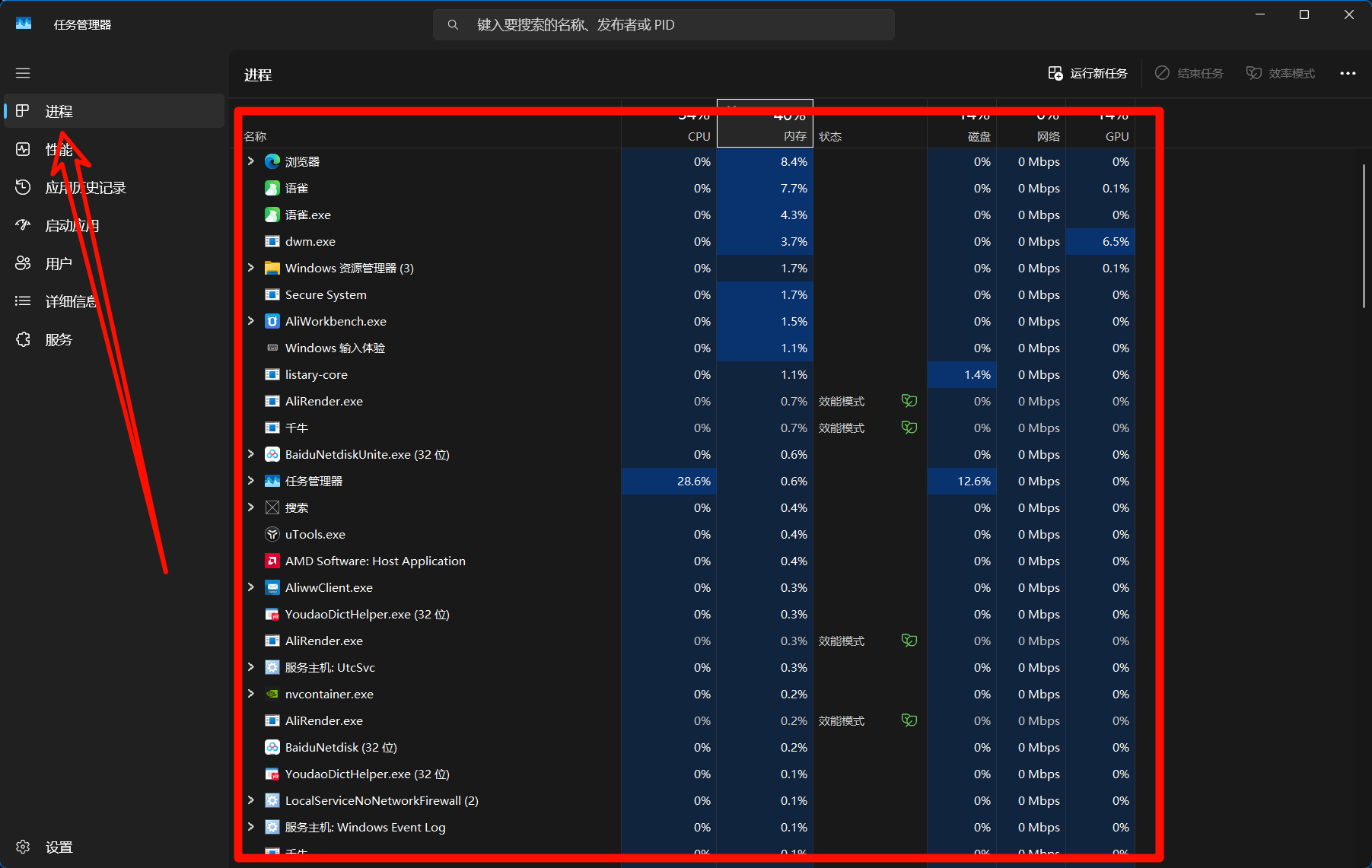Image resolution: width=1372 pixels, height=868 pixels.
Task: Click the AliWorkbench.exe icon
Action: tap(272, 321)
